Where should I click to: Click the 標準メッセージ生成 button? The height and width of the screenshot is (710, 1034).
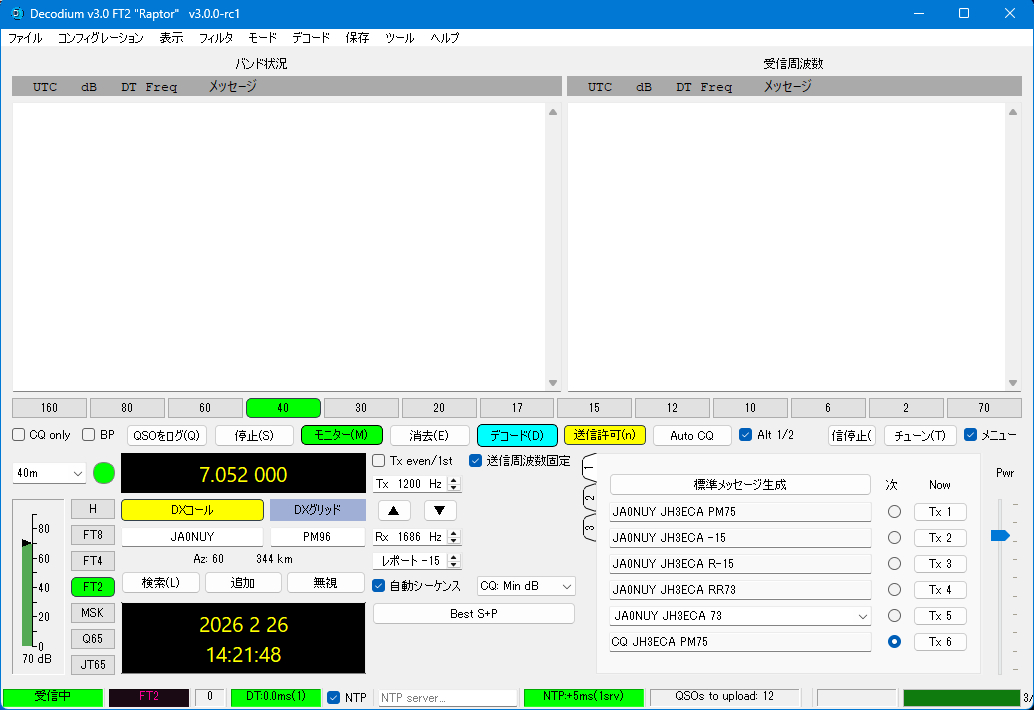pos(740,485)
